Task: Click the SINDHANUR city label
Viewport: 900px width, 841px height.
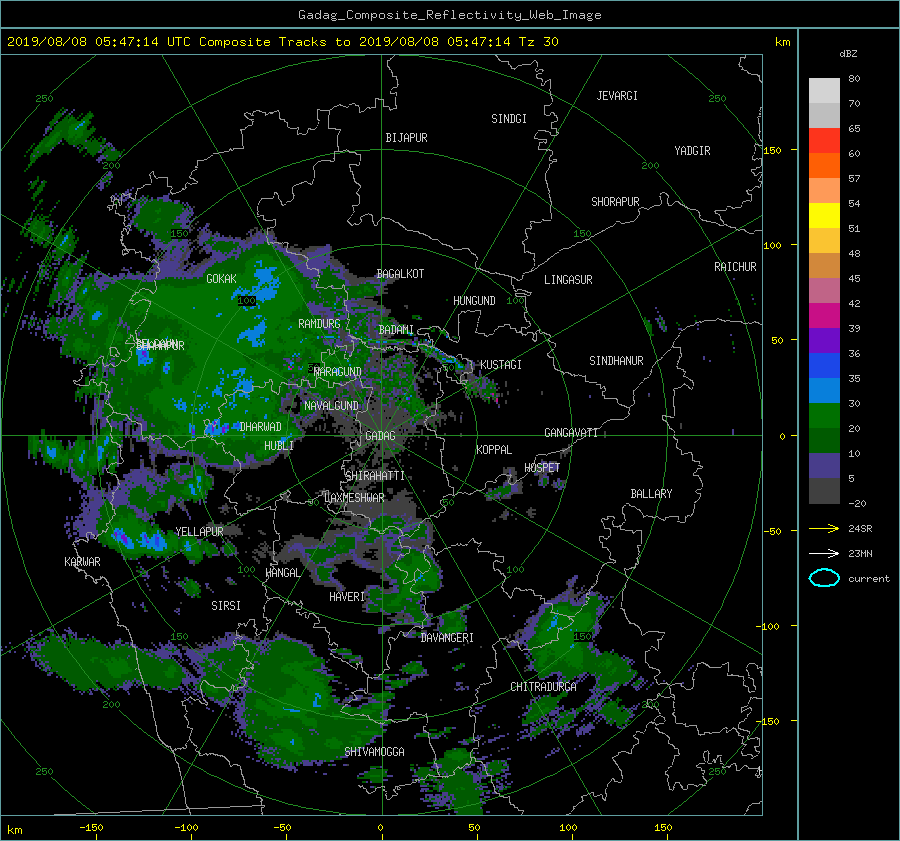Action: (x=616, y=361)
